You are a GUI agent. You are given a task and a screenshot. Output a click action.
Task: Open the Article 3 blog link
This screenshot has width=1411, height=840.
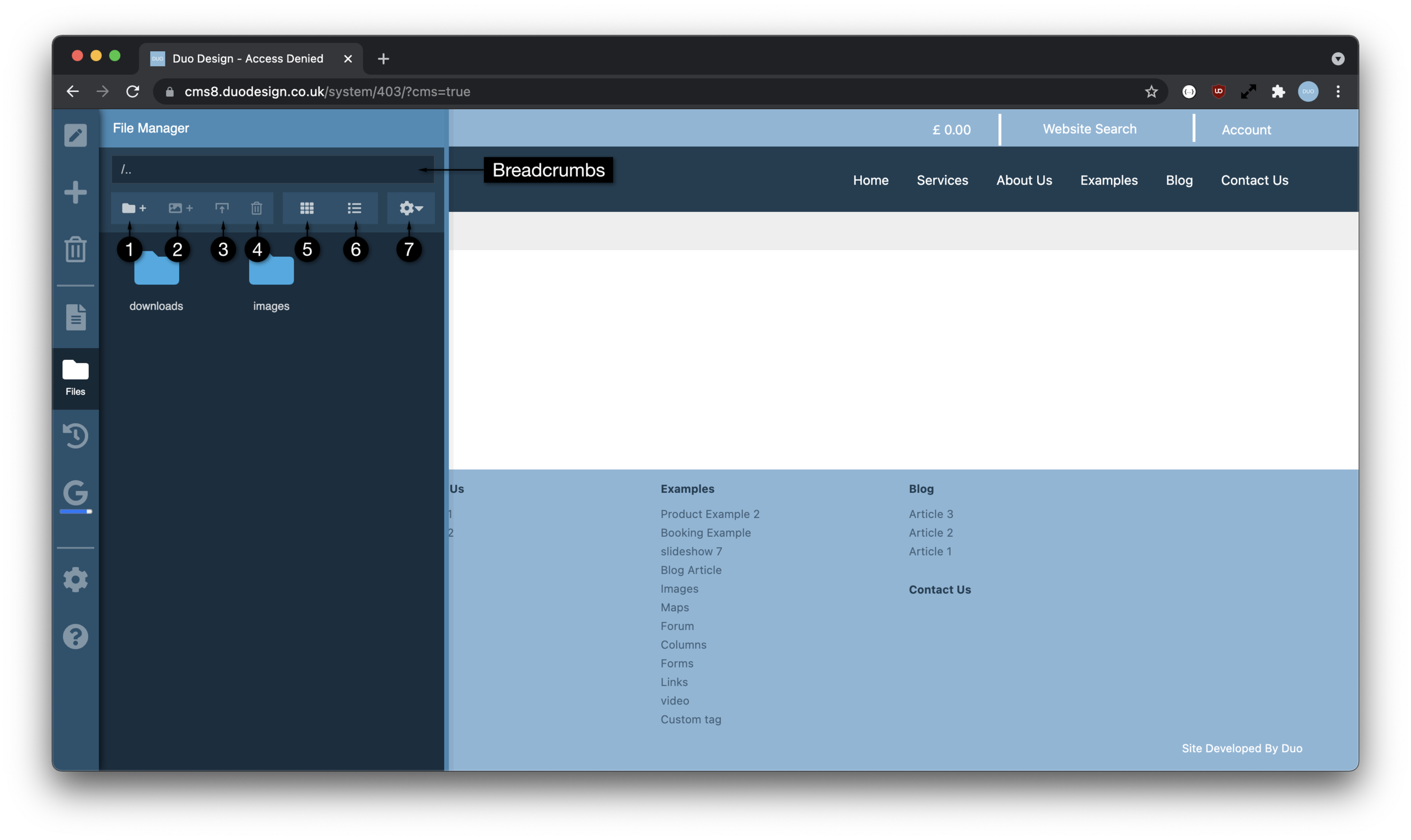[930, 513]
